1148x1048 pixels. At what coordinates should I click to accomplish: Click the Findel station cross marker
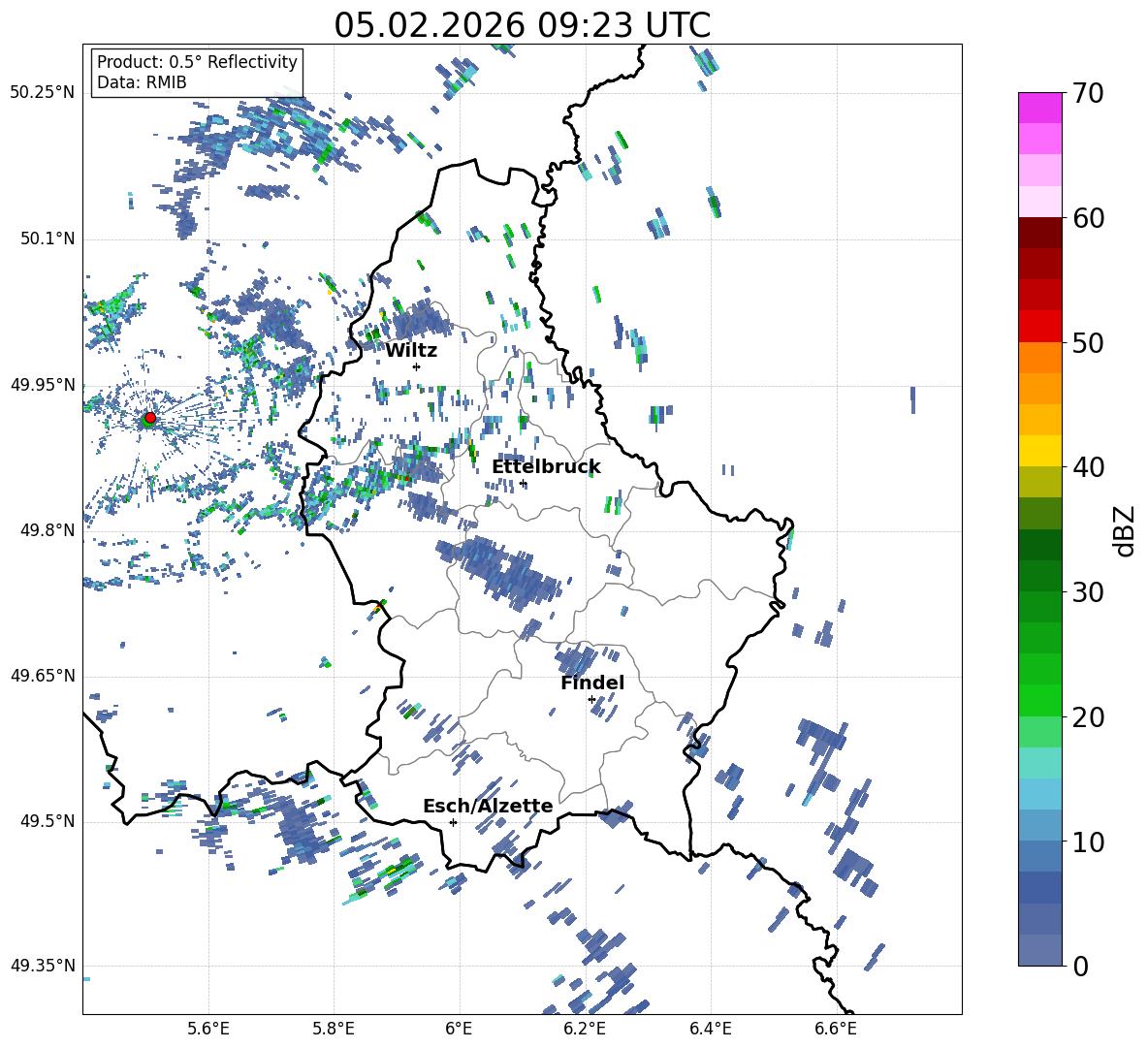(591, 699)
